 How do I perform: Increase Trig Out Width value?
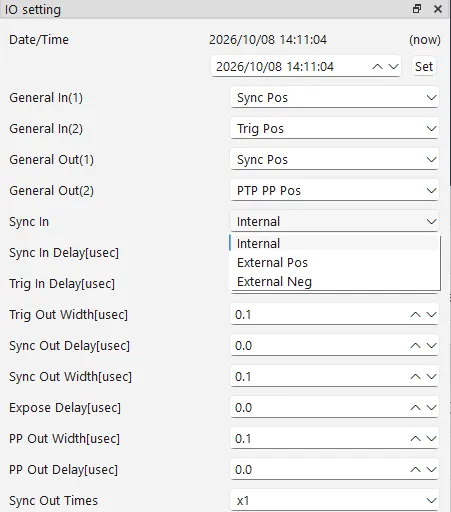(x=415, y=315)
